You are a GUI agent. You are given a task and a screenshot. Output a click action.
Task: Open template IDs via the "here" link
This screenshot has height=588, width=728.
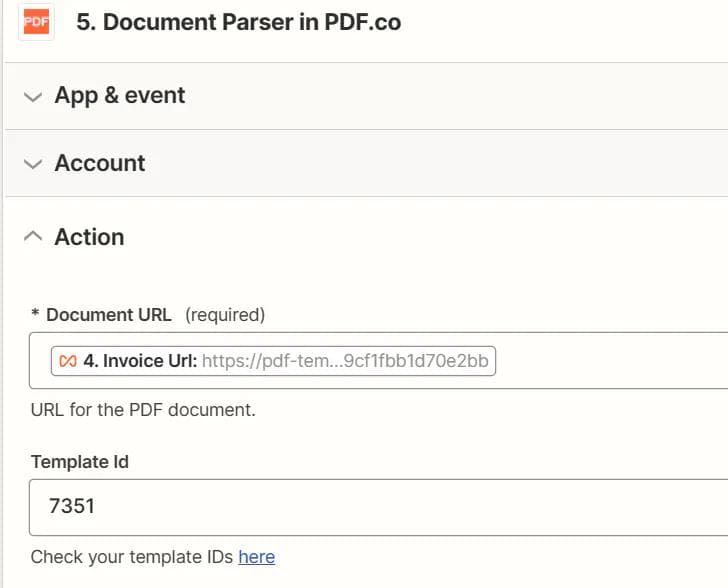pos(256,557)
